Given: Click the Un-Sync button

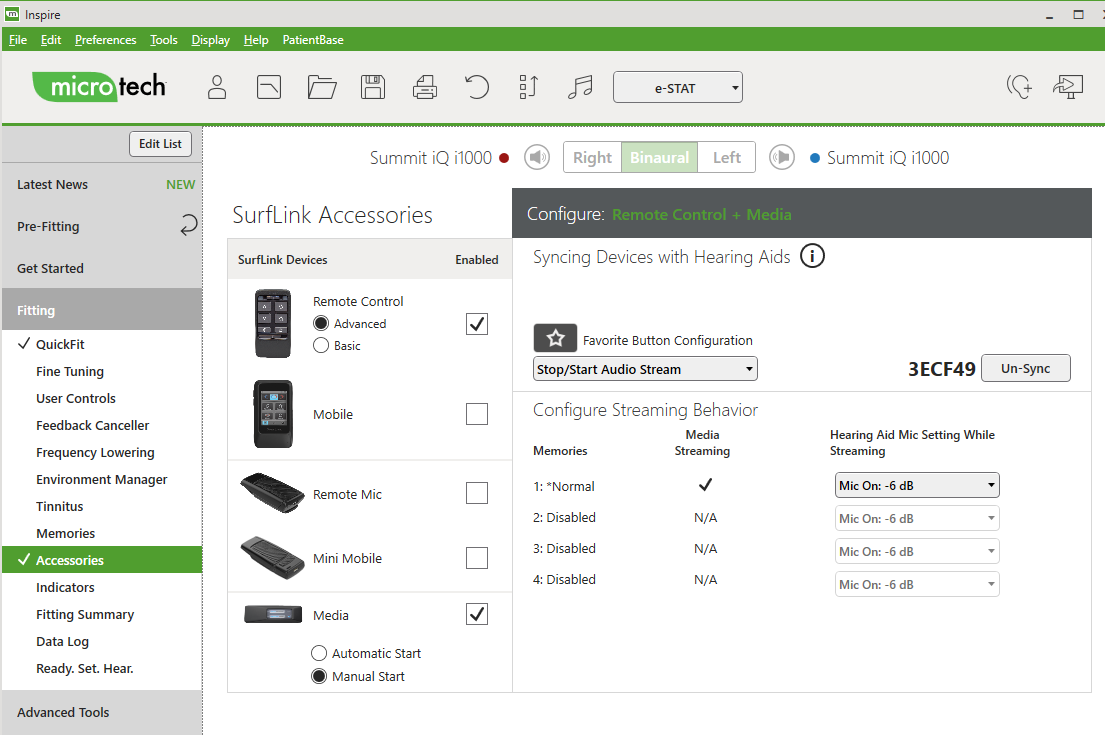Looking at the screenshot, I should point(1025,369).
